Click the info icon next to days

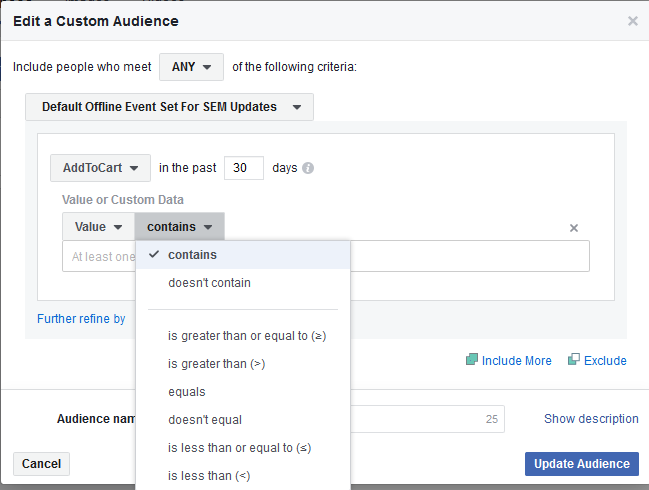(x=308, y=168)
